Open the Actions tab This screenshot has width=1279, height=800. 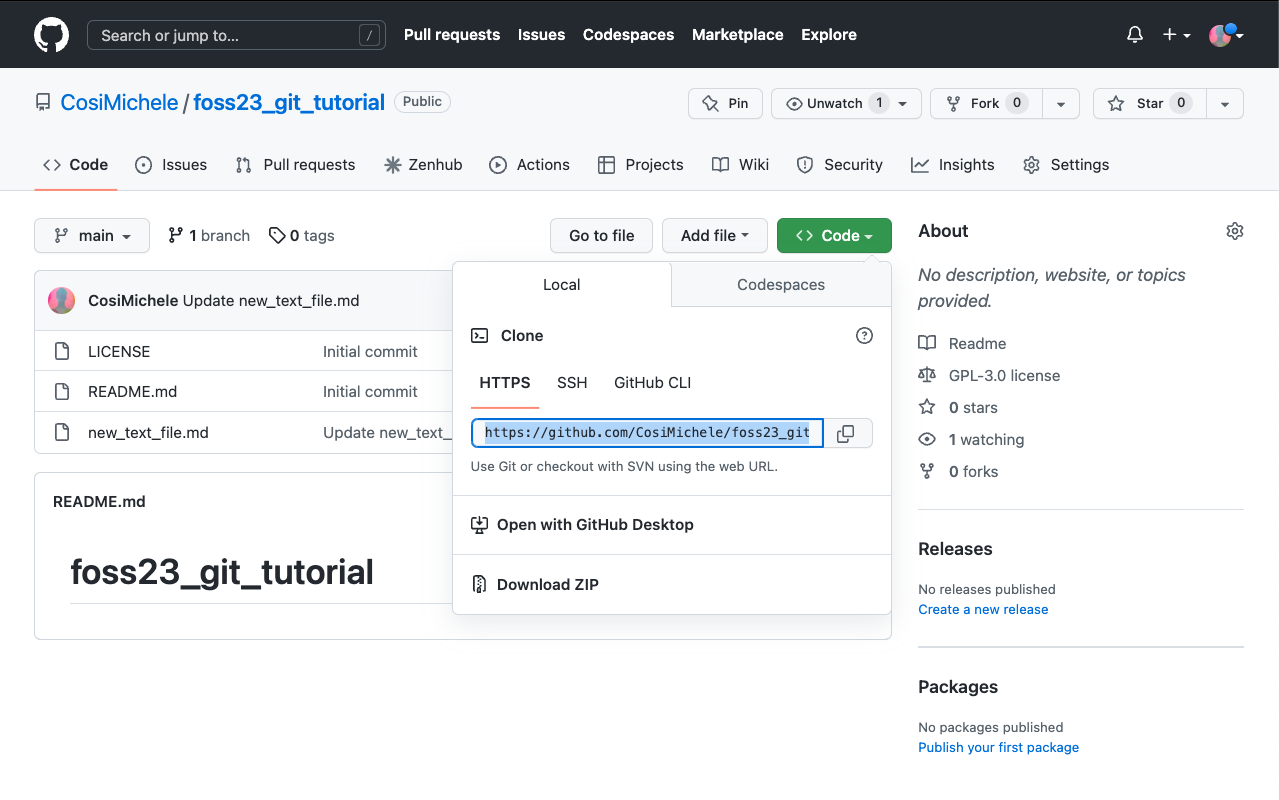coord(529,165)
